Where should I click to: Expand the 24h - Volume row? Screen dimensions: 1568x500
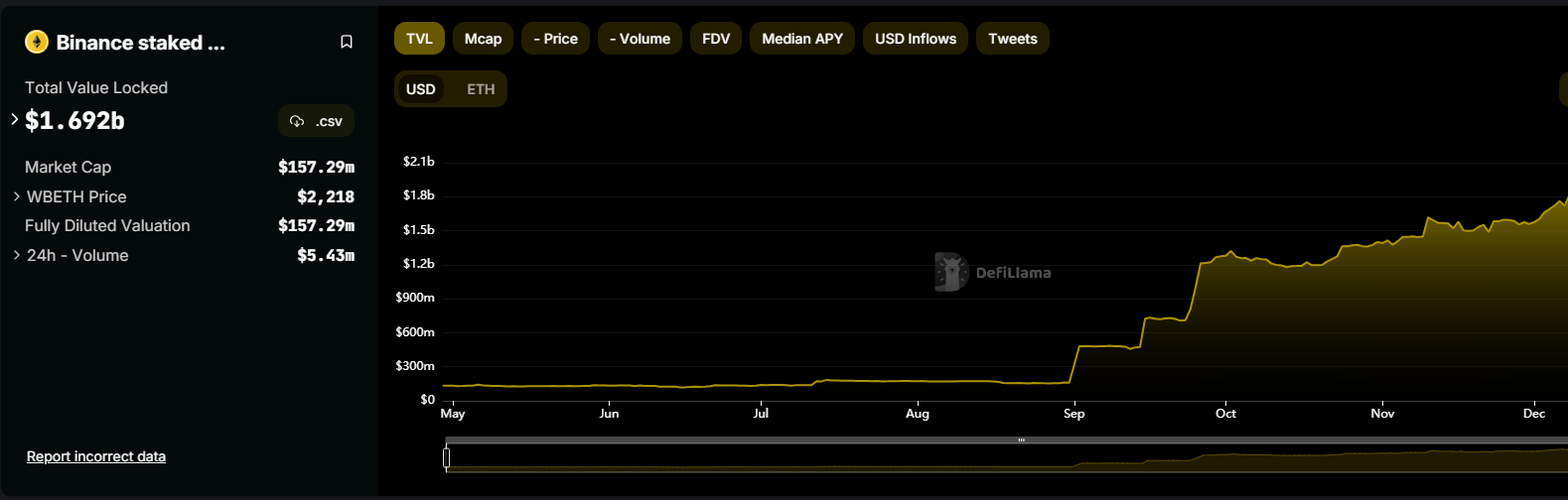(17, 255)
